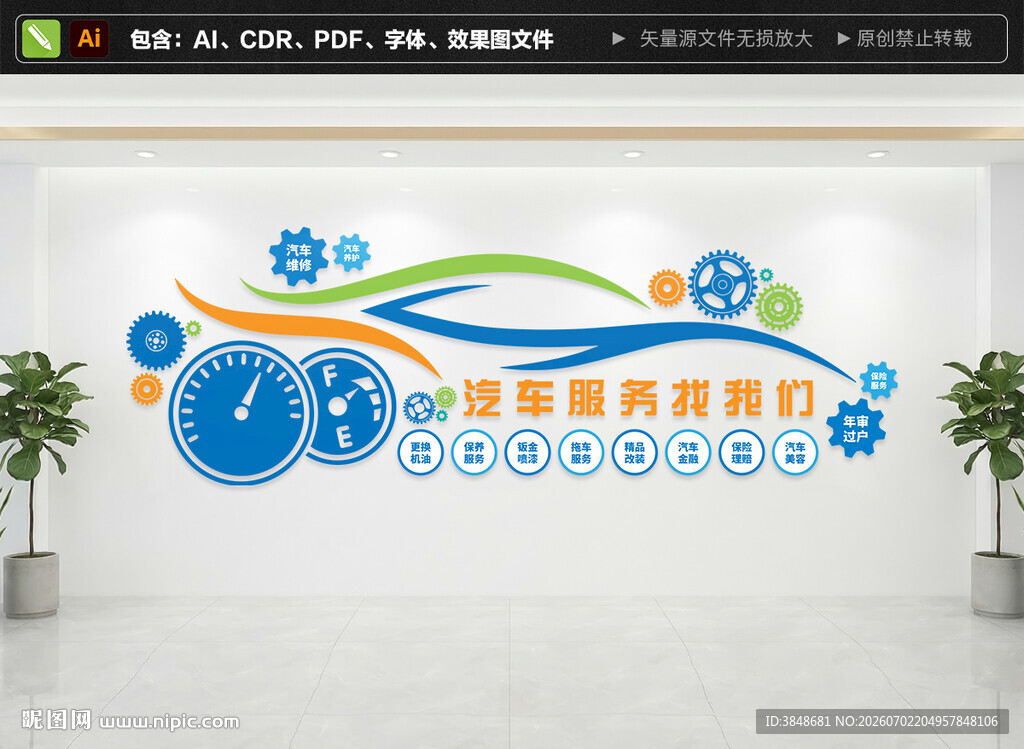Click the 汽车美容 circle badge
The width and height of the screenshot is (1024, 749).
click(795, 453)
